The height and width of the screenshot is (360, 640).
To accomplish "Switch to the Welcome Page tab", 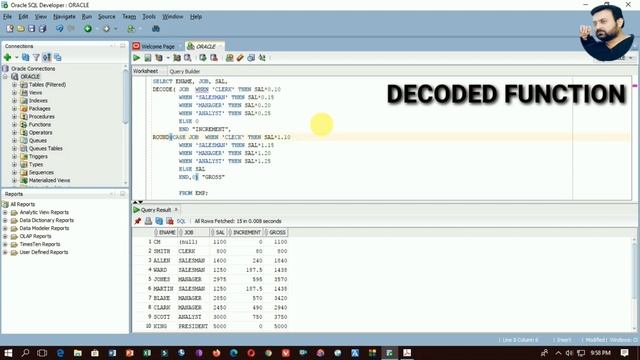I will pyautogui.click(x=158, y=47).
